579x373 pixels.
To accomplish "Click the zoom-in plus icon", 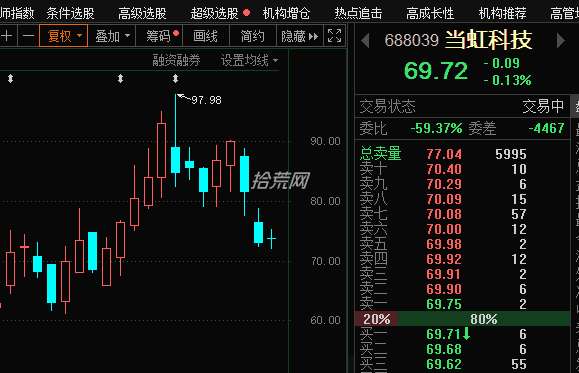I will click(x=7, y=36).
